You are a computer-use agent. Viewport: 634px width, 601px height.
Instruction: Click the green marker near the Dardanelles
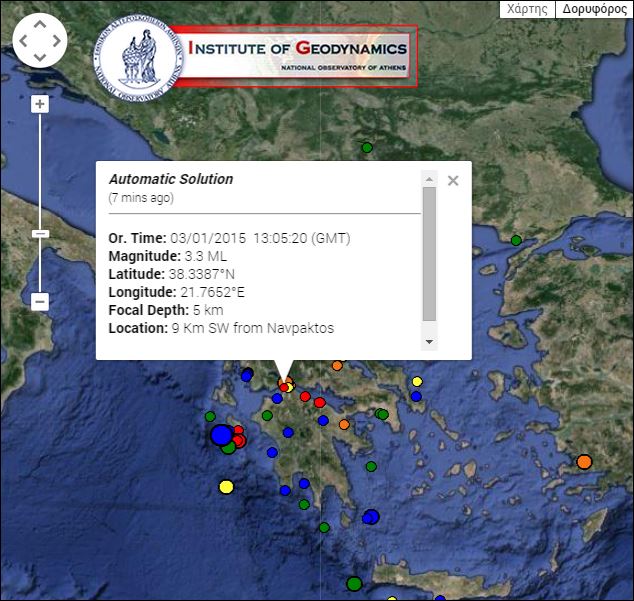click(516, 241)
